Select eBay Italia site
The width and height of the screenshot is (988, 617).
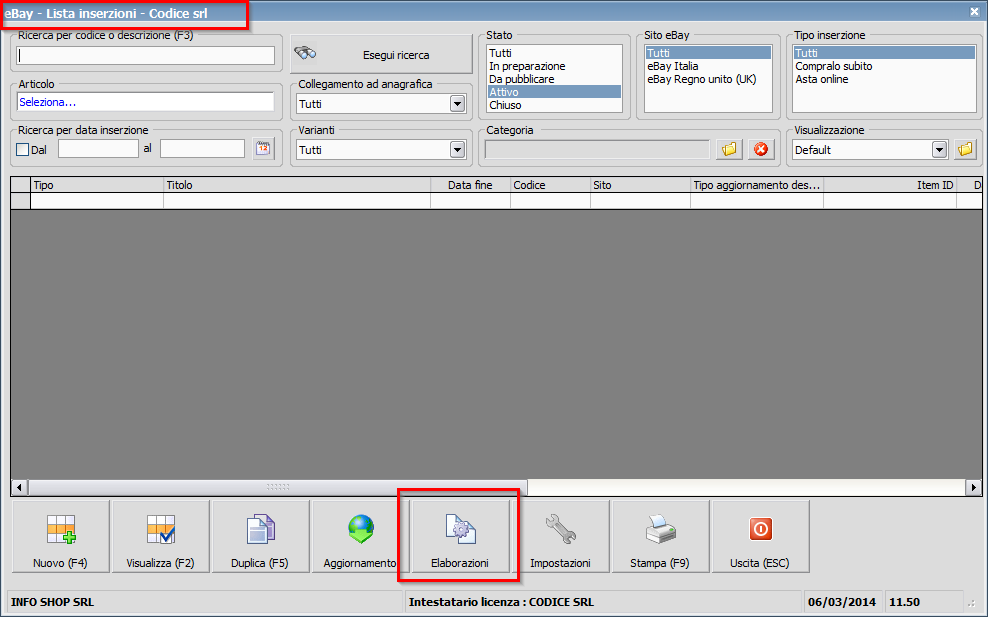(x=708, y=66)
